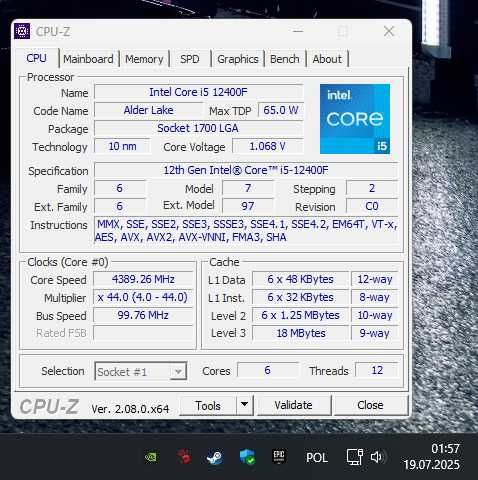
Task: Click the volume speaker tray icon
Action: pyautogui.click(x=377, y=457)
